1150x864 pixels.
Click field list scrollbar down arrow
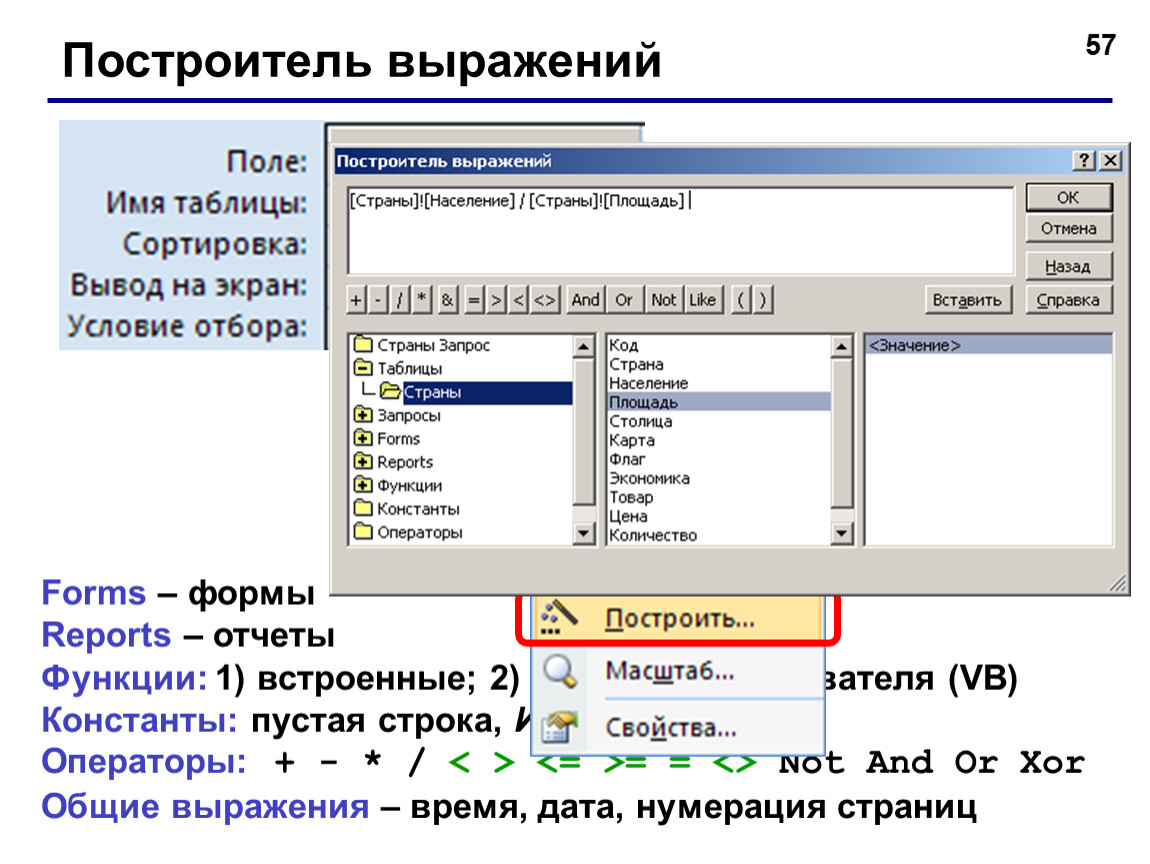(842, 533)
